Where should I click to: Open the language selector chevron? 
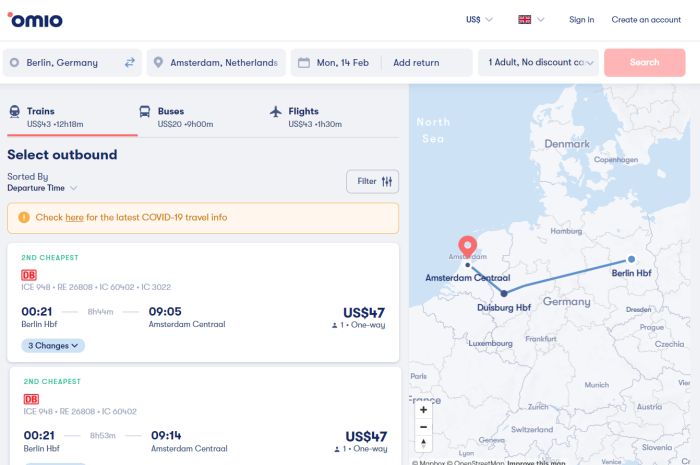click(x=541, y=20)
